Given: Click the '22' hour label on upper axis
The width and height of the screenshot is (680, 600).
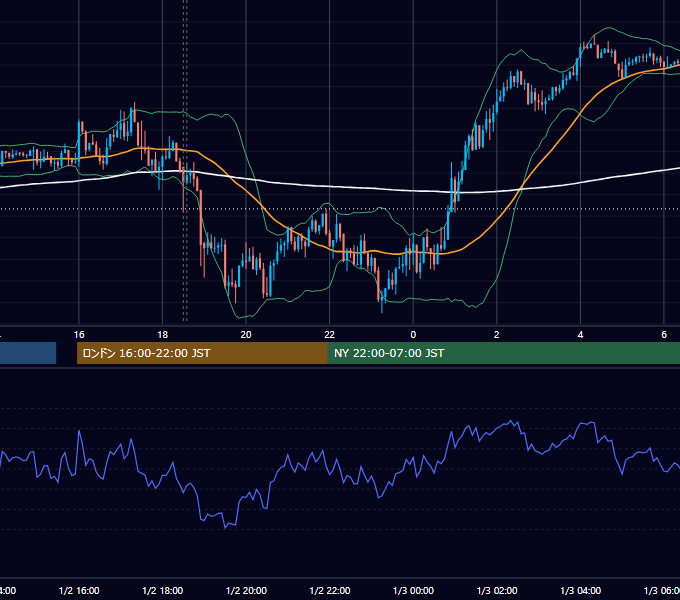Looking at the screenshot, I should (x=330, y=335).
